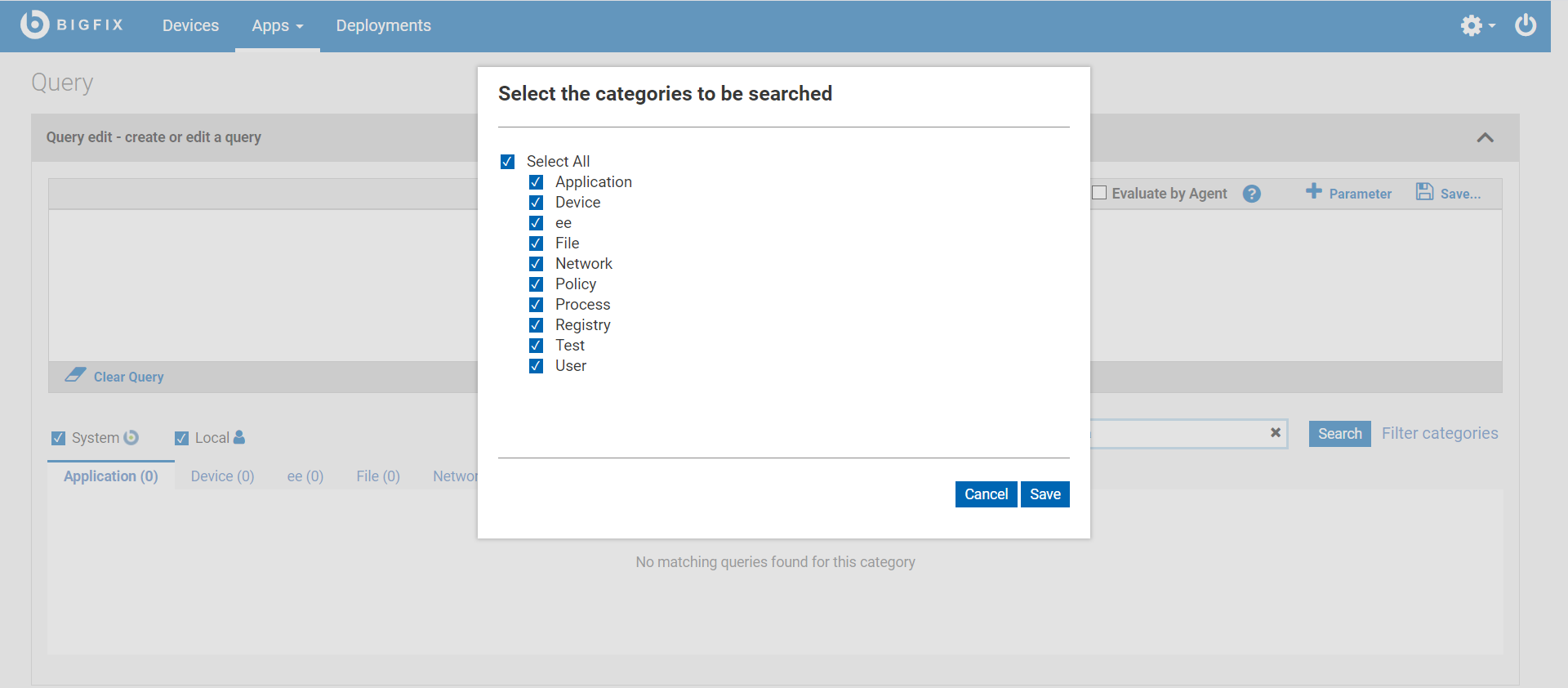Viewport: 1568px width, 688px height.
Task: Uncheck the Registry category checkbox
Action: click(x=537, y=325)
